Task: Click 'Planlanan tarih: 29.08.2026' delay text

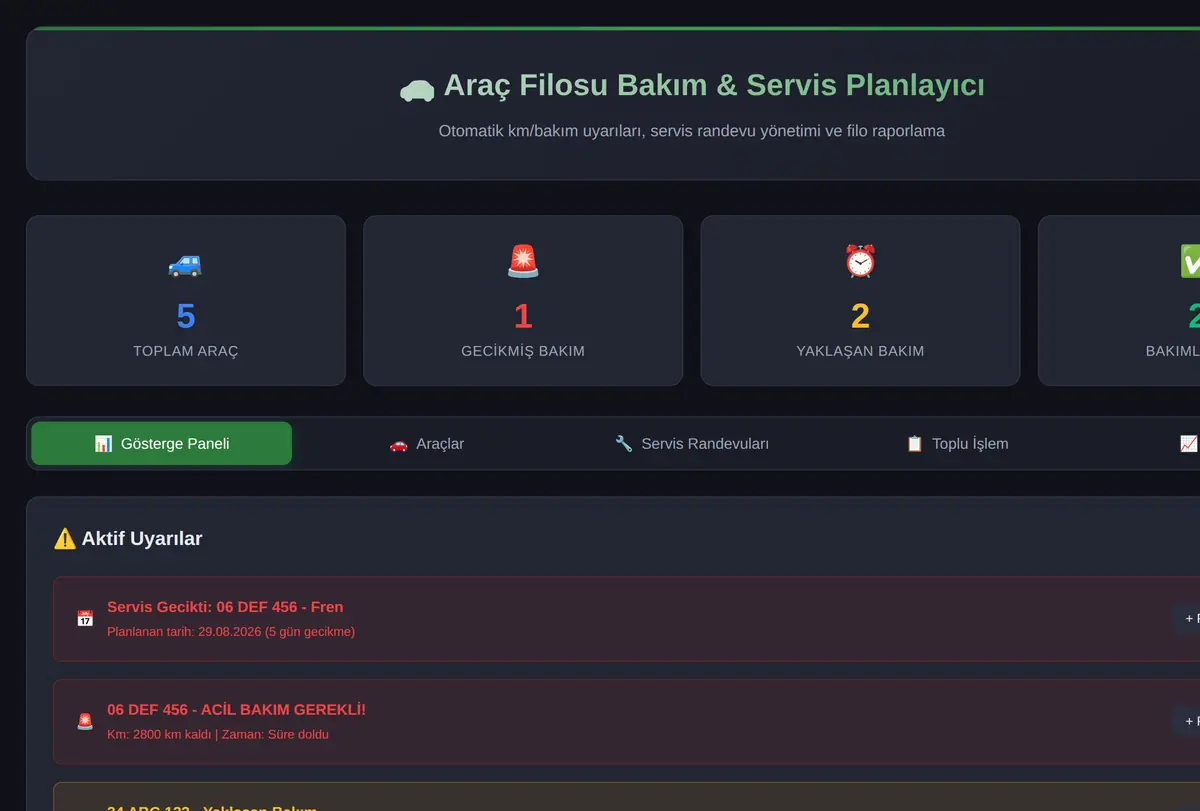Action: tap(231, 632)
